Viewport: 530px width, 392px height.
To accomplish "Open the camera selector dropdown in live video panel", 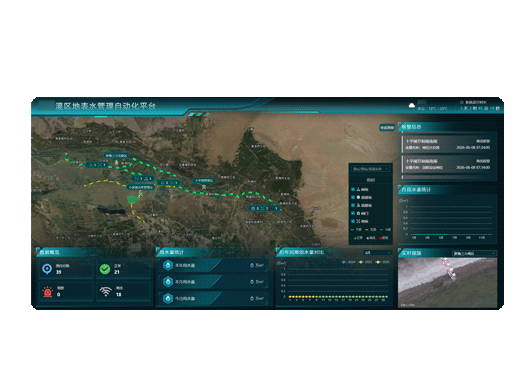I will (x=474, y=253).
